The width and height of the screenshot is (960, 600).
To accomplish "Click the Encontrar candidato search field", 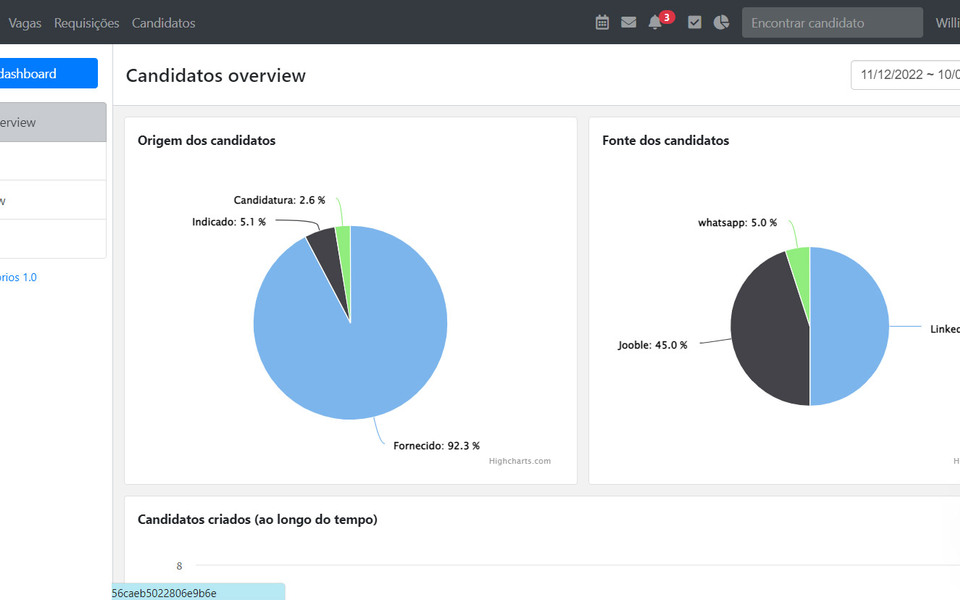I will (x=831, y=21).
